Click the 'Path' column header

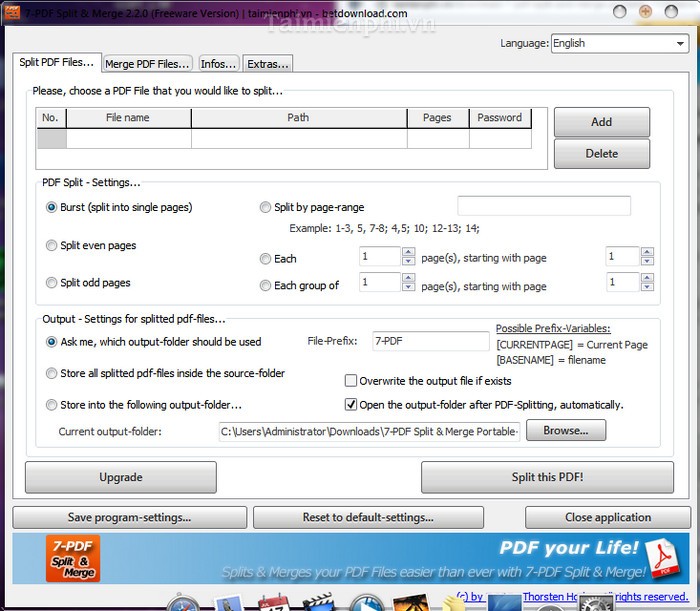point(299,118)
